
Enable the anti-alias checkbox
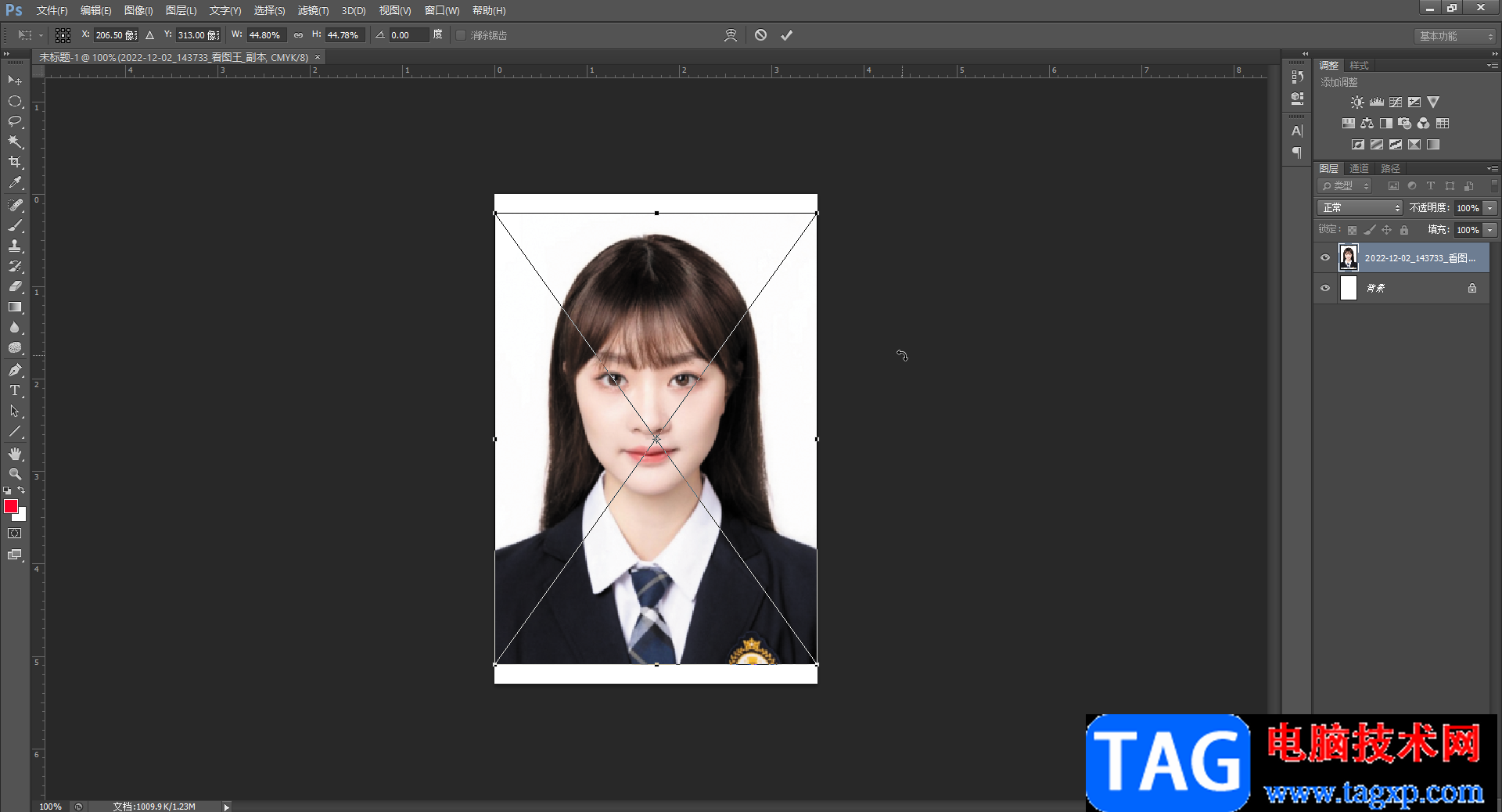tap(461, 35)
